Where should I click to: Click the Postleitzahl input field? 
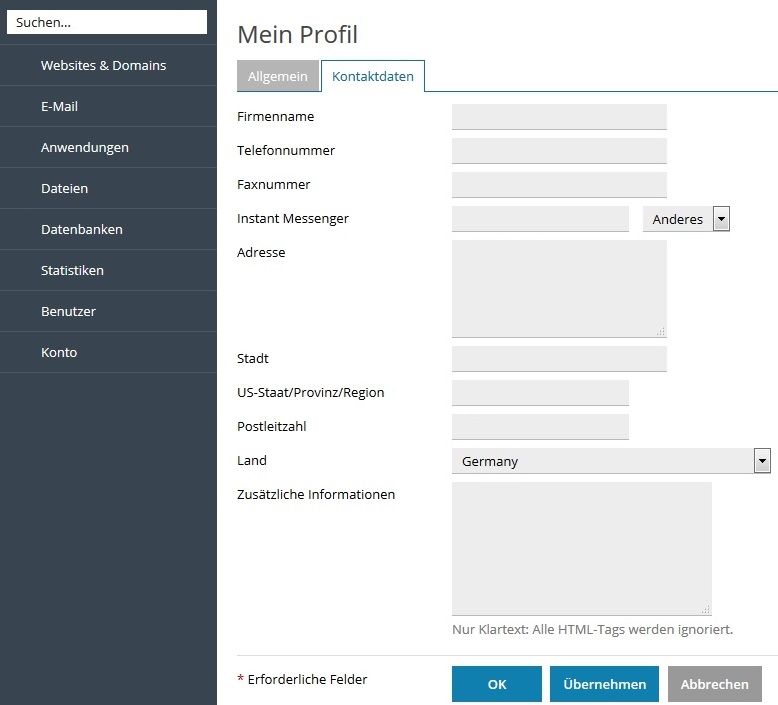(x=540, y=427)
